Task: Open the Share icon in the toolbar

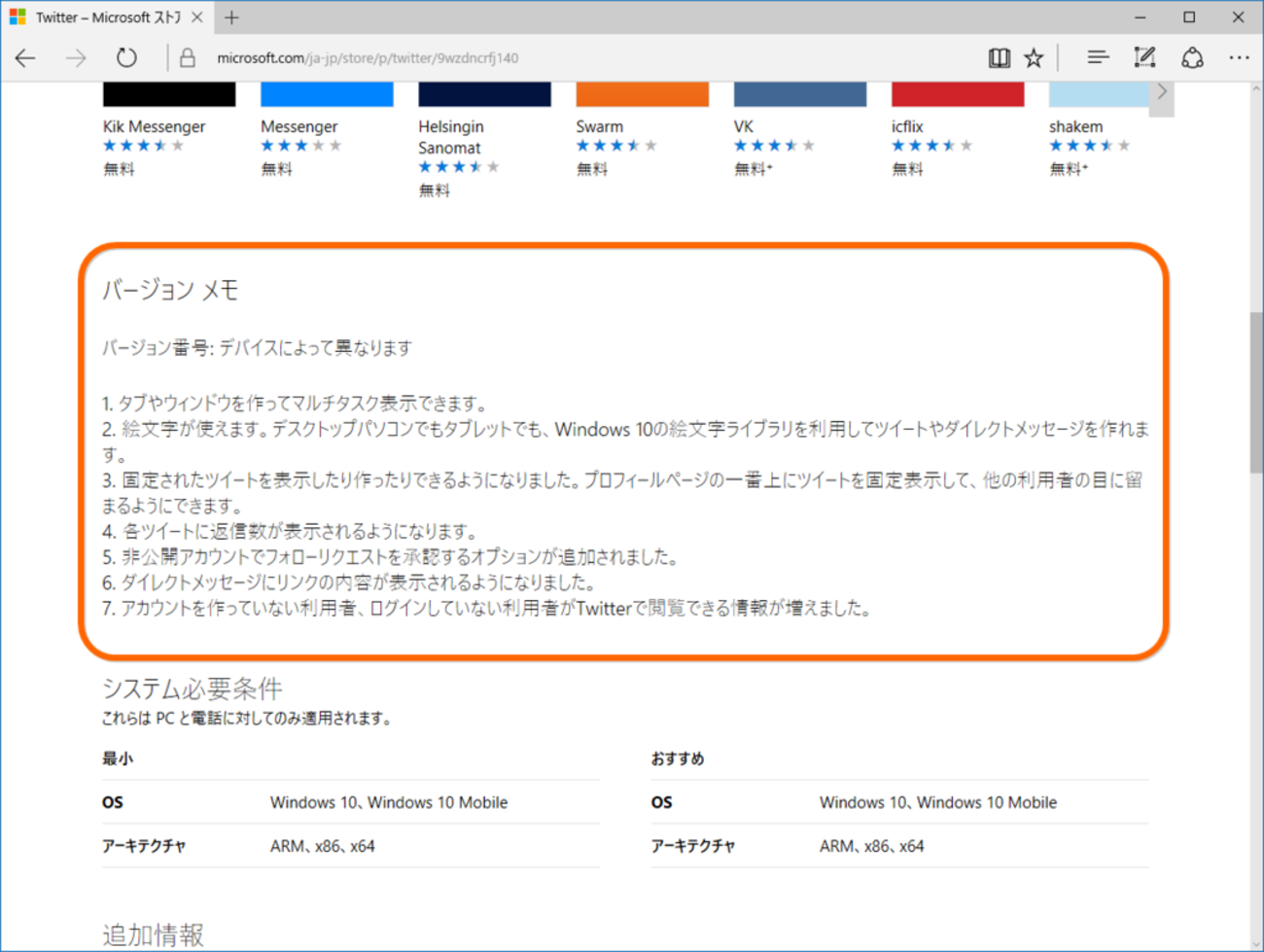Action: click(x=1192, y=58)
